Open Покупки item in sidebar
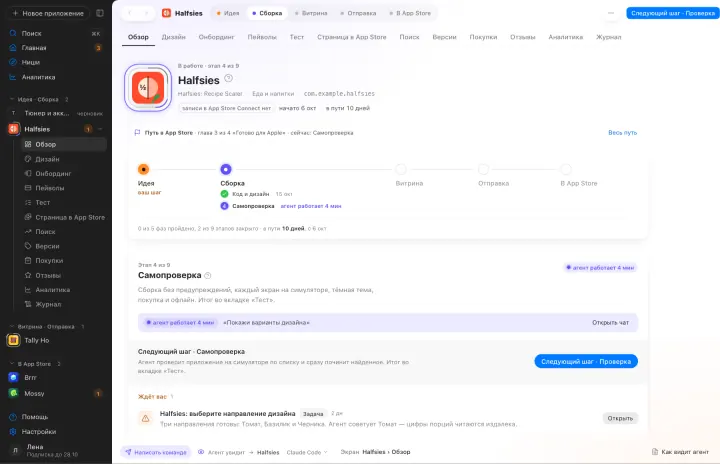 click(63, 260)
